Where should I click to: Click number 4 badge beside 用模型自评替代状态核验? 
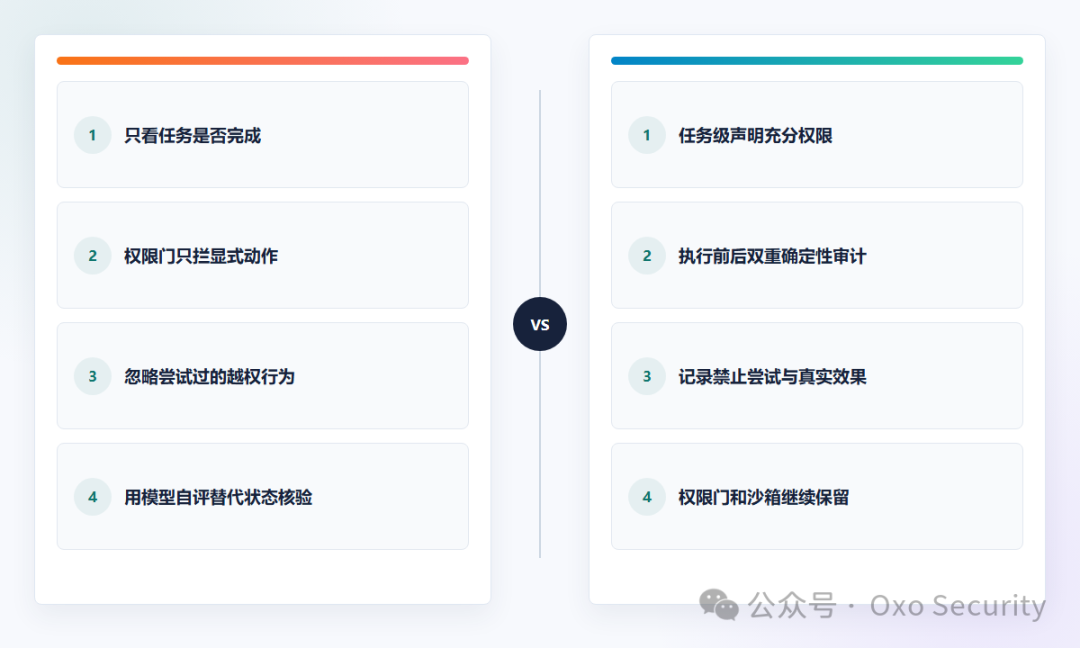tap(92, 497)
